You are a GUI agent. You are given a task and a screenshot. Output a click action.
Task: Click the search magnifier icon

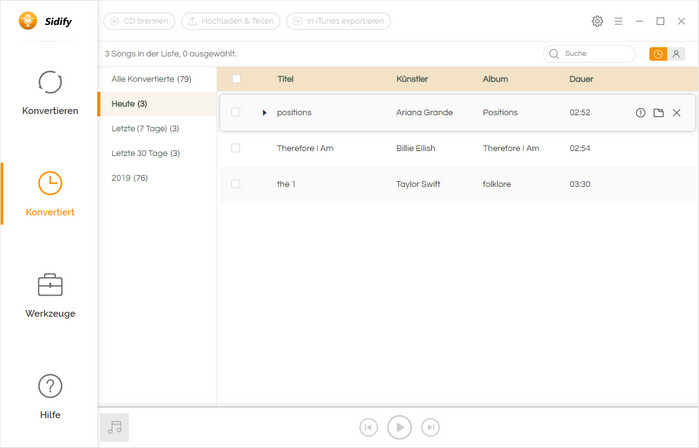point(554,54)
